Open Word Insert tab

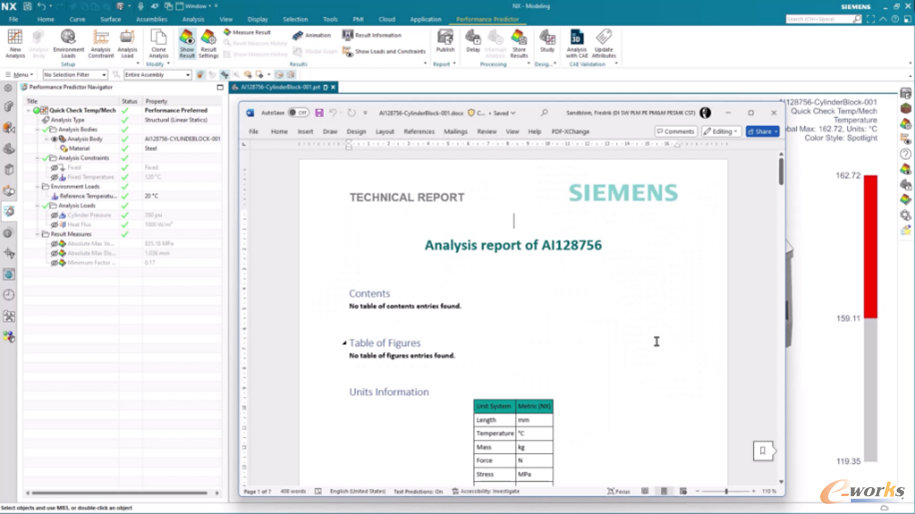click(305, 132)
